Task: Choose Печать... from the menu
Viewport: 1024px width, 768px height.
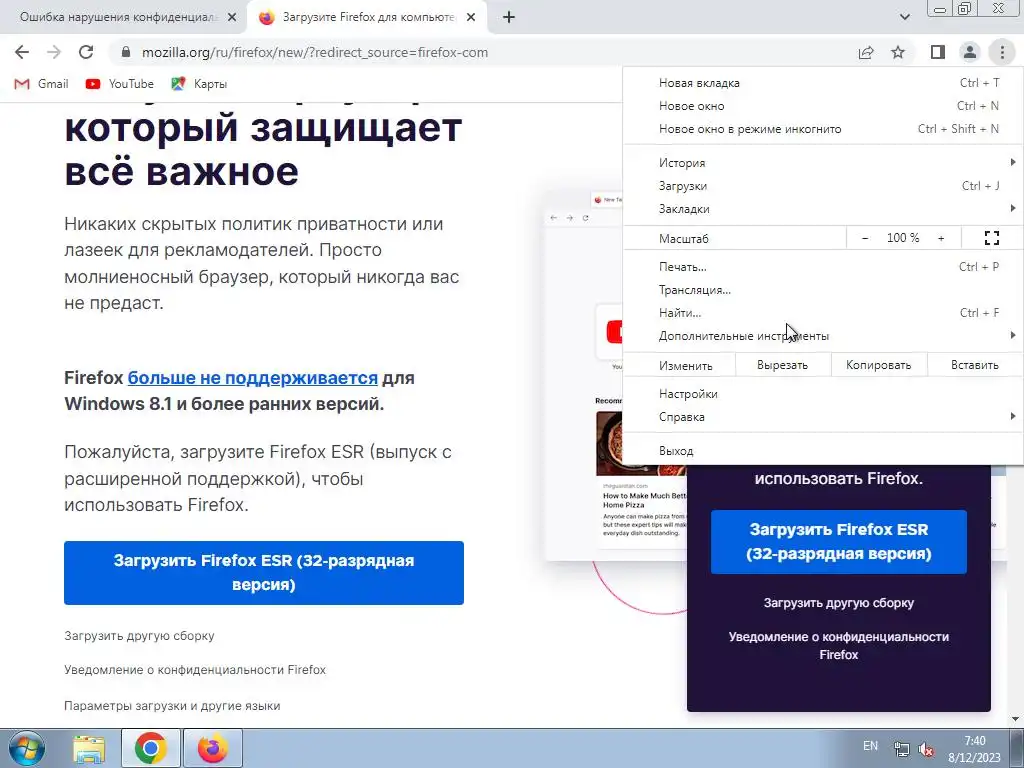Action: (x=823, y=266)
